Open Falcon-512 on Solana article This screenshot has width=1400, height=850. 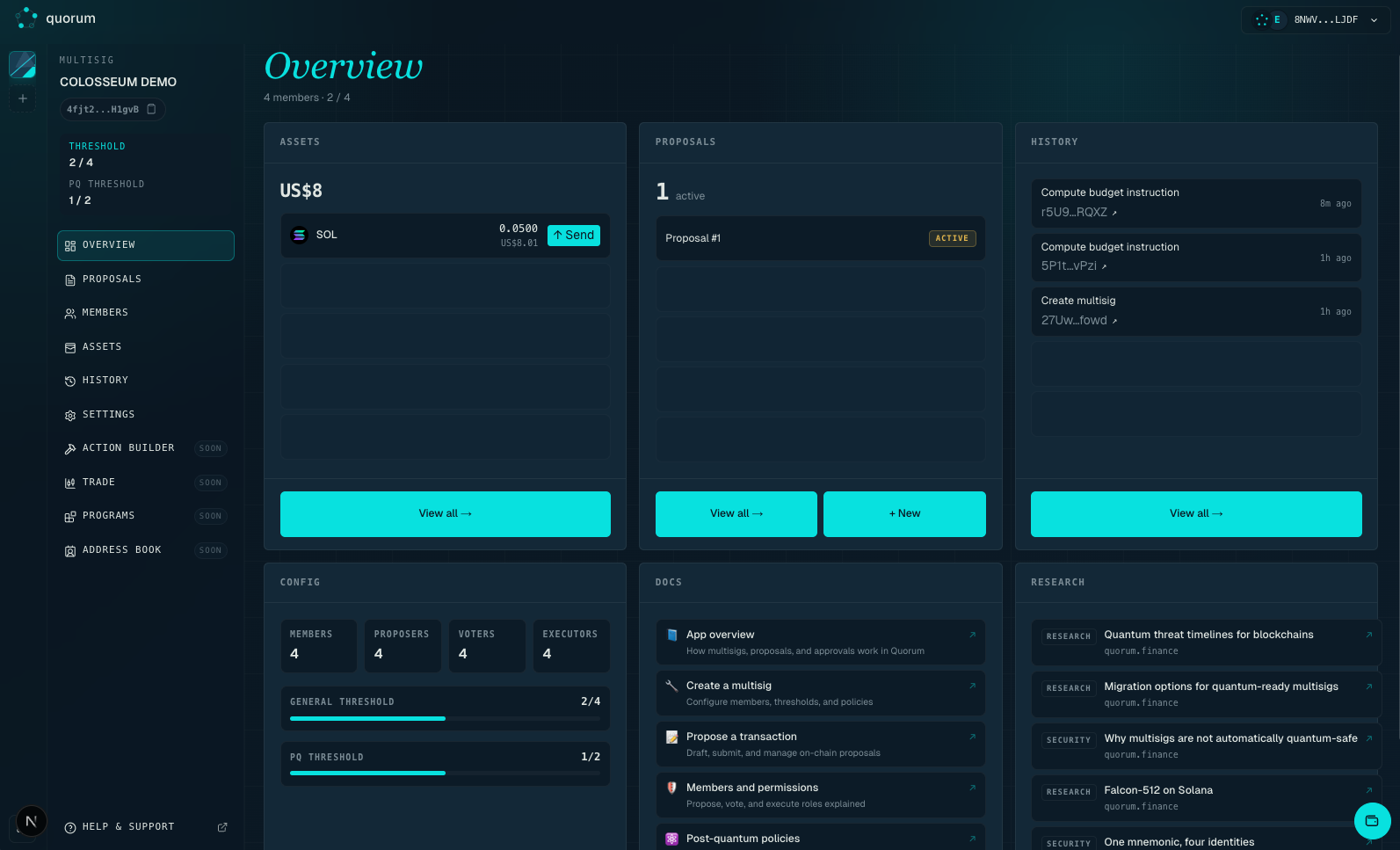[1206, 798]
